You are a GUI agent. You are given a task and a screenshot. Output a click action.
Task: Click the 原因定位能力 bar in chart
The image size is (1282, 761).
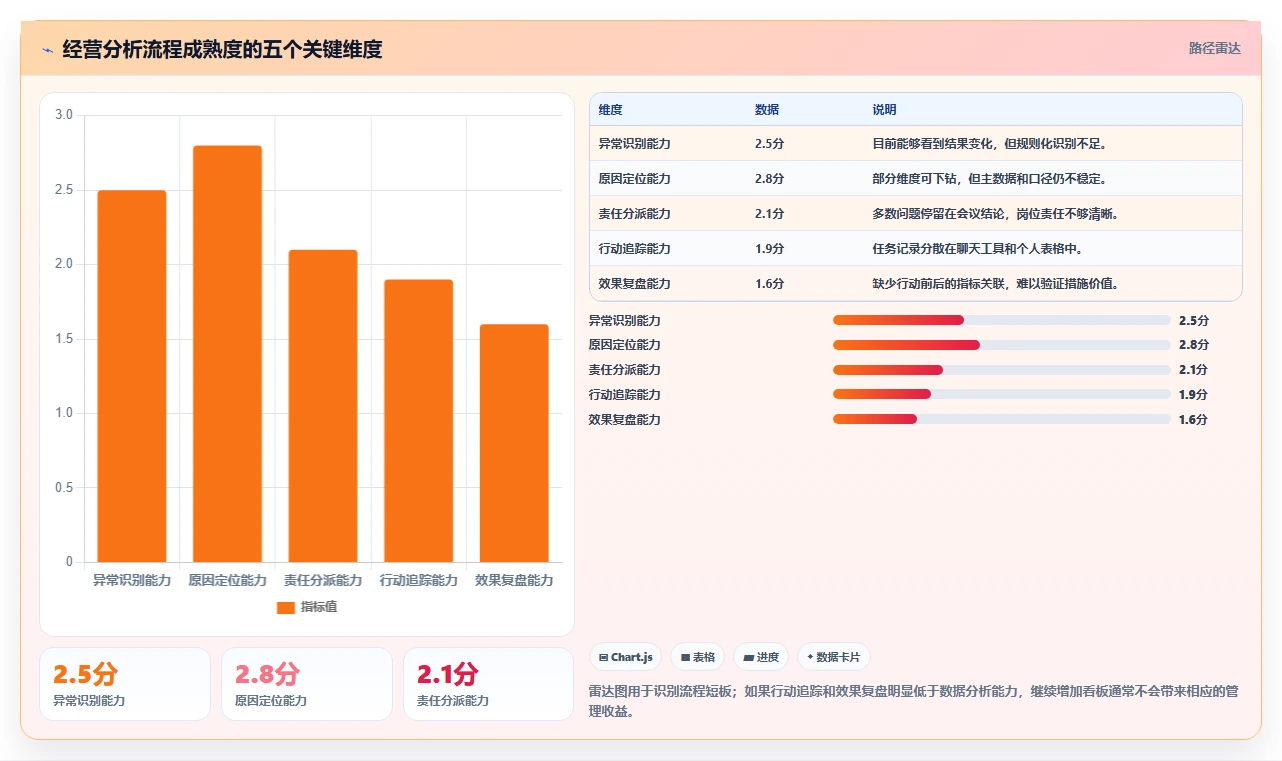(227, 354)
